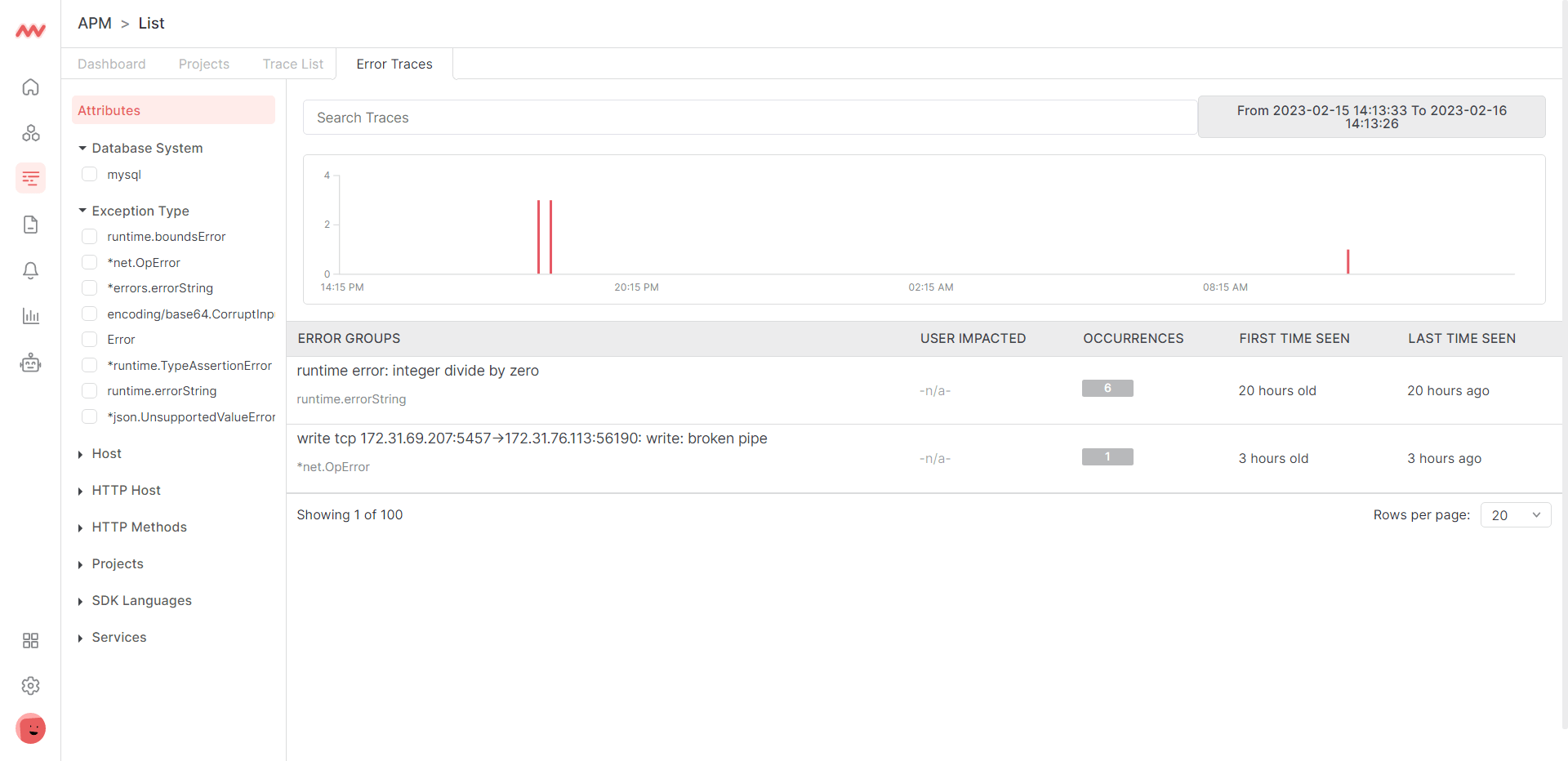Image resolution: width=1568 pixels, height=761 pixels.
Task: Expand the Host filter section
Action: coord(100,454)
